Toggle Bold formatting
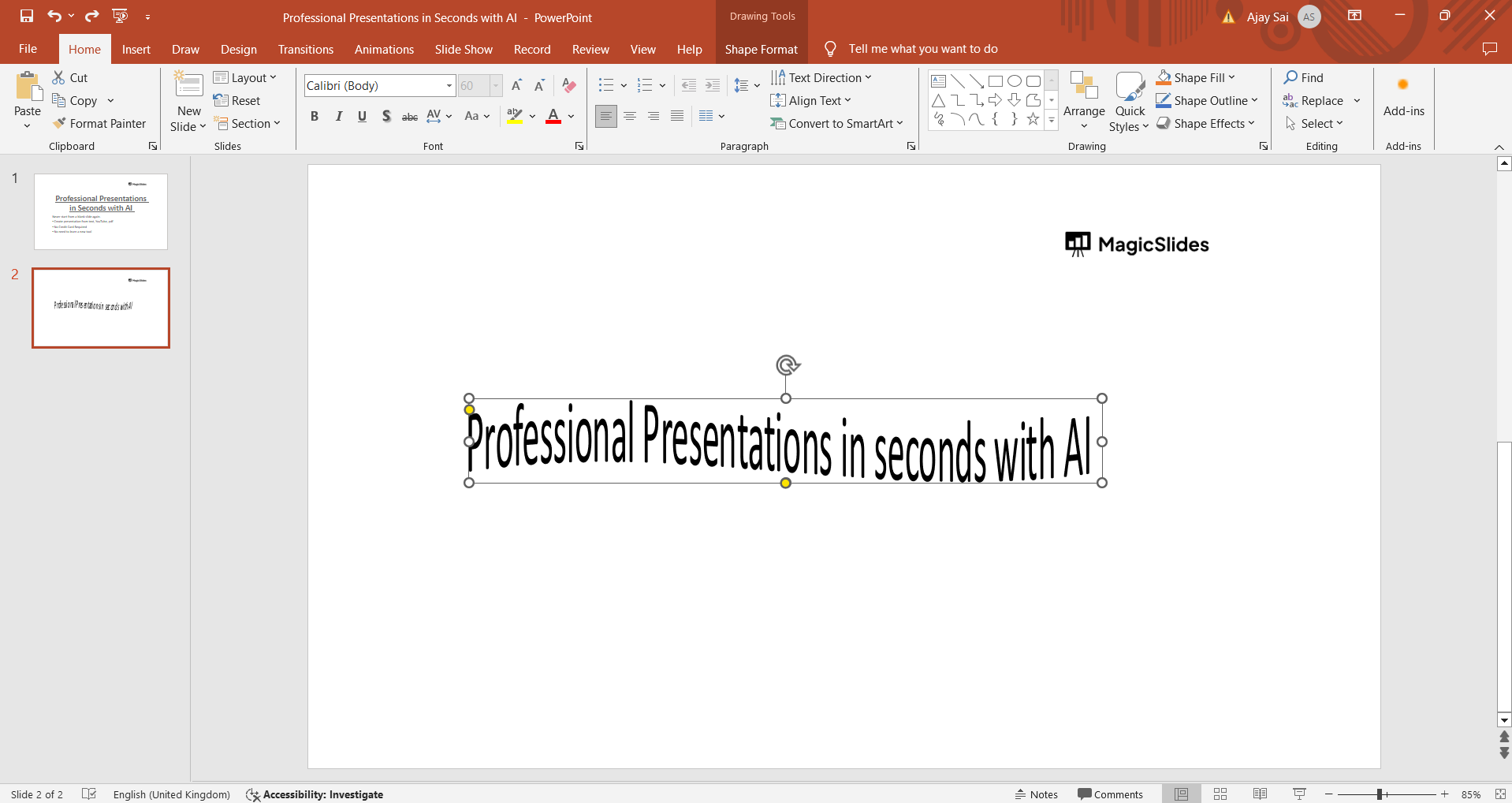 point(315,116)
